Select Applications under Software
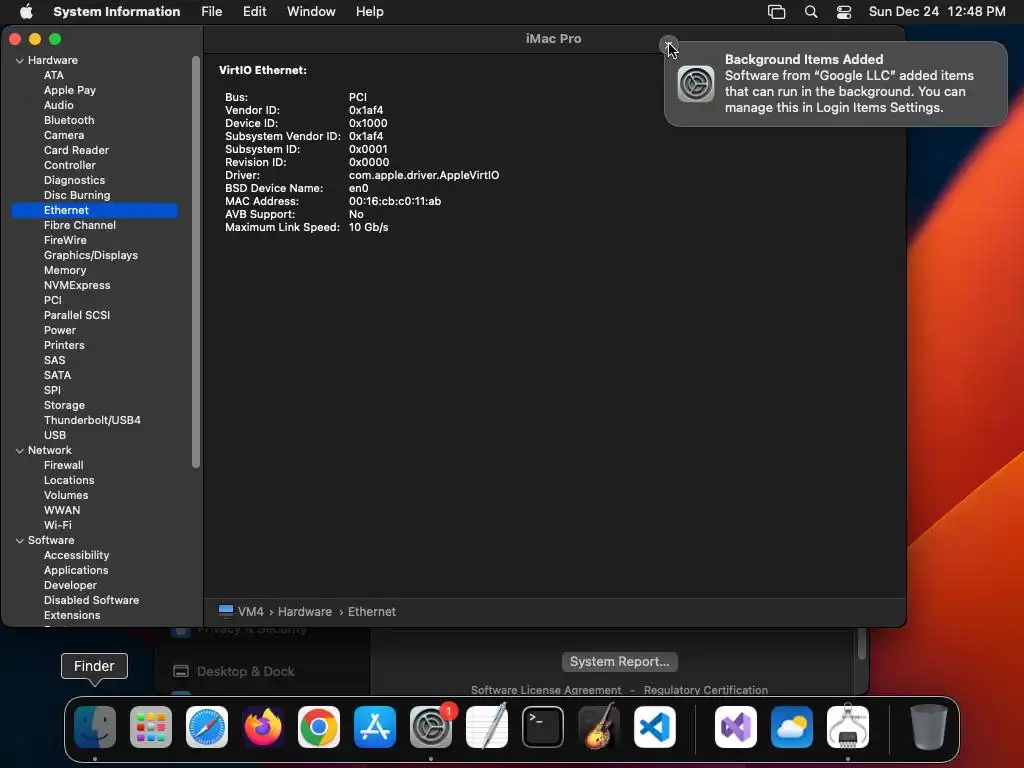This screenshot has height=768, width=1024. point(76,571)
